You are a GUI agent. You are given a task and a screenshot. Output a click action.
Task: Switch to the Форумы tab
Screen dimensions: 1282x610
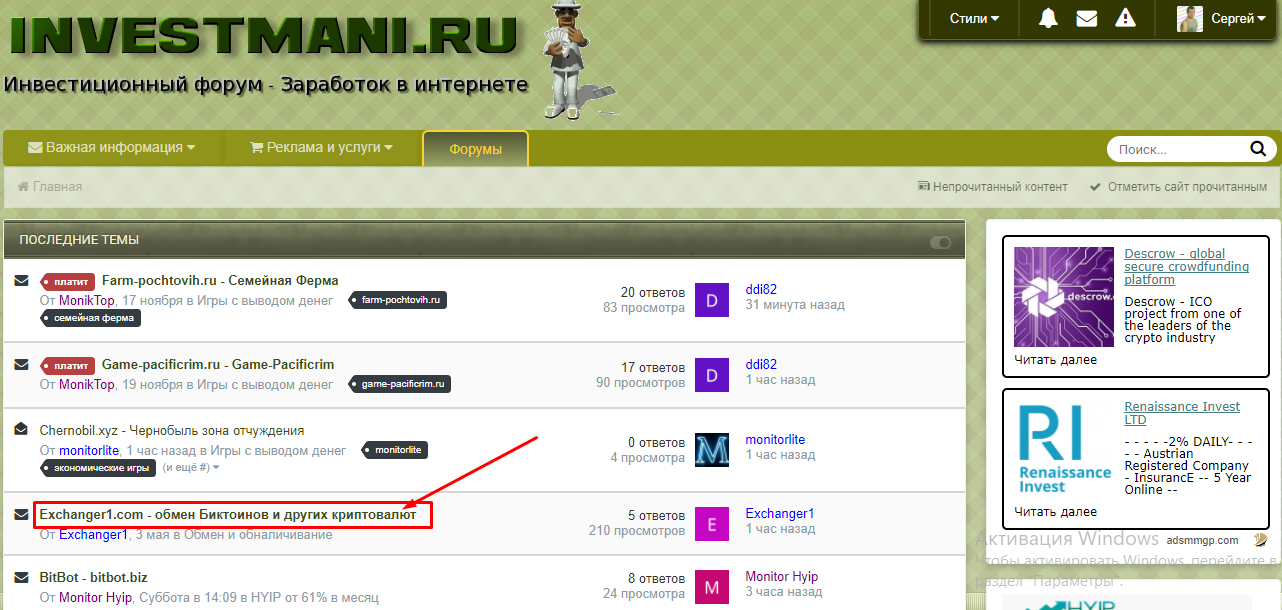pos(475,149)
